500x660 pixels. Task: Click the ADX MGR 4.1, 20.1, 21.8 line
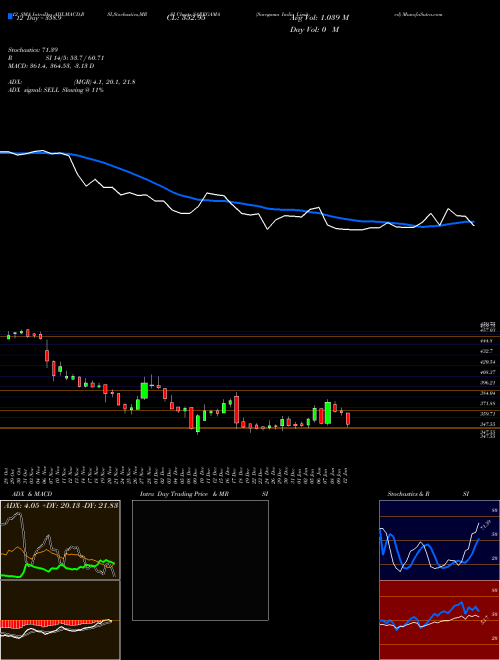[x=72, y=82]
